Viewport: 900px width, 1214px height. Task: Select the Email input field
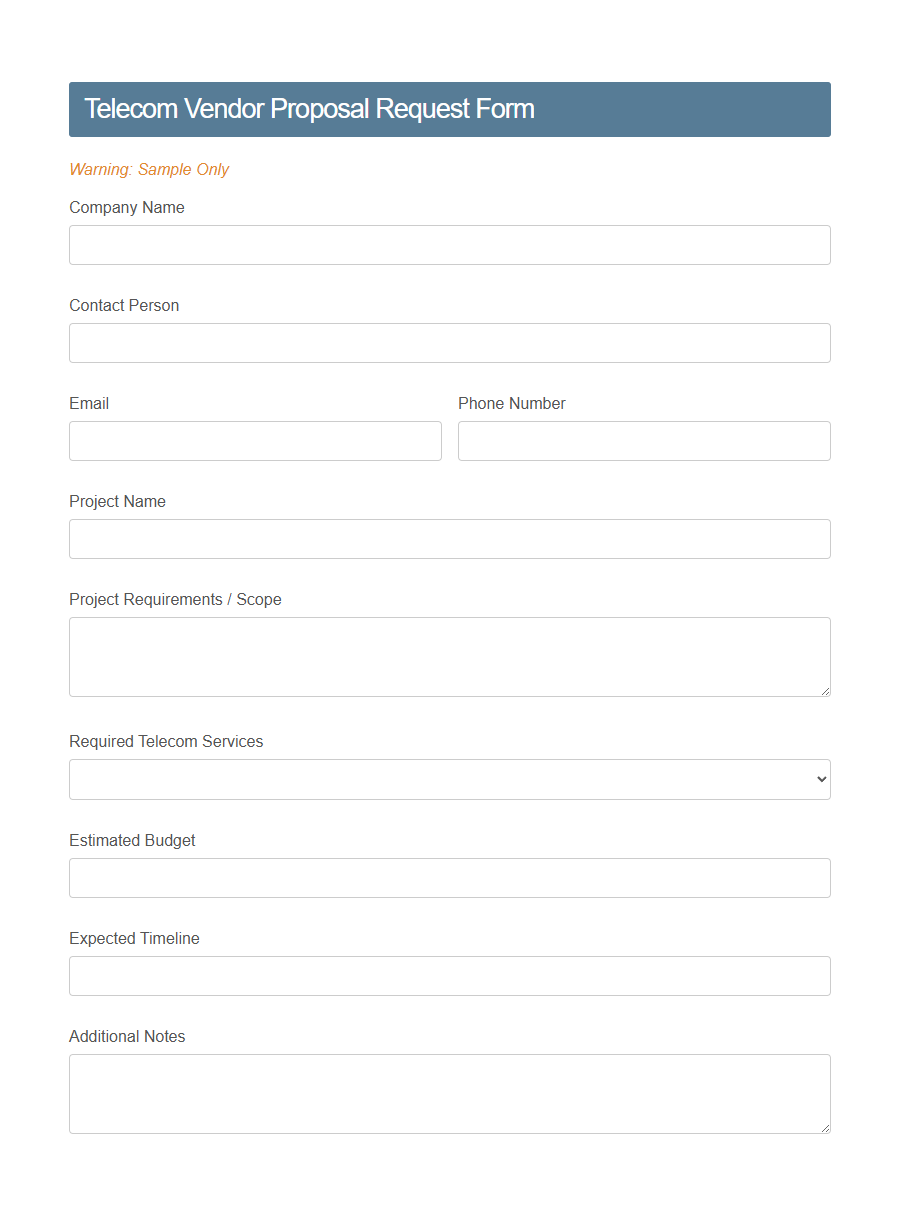(x=255, y=441)
